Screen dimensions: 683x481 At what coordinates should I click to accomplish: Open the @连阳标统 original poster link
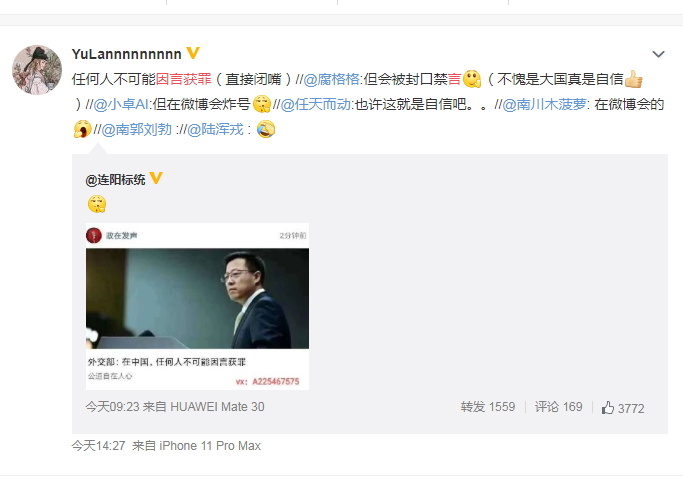point(115,180)
